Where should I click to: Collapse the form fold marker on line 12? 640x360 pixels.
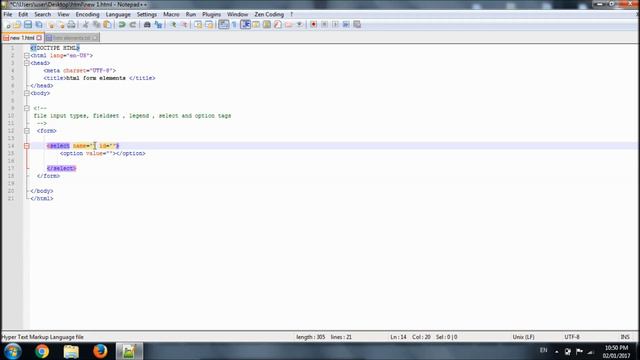pos(27,131)
